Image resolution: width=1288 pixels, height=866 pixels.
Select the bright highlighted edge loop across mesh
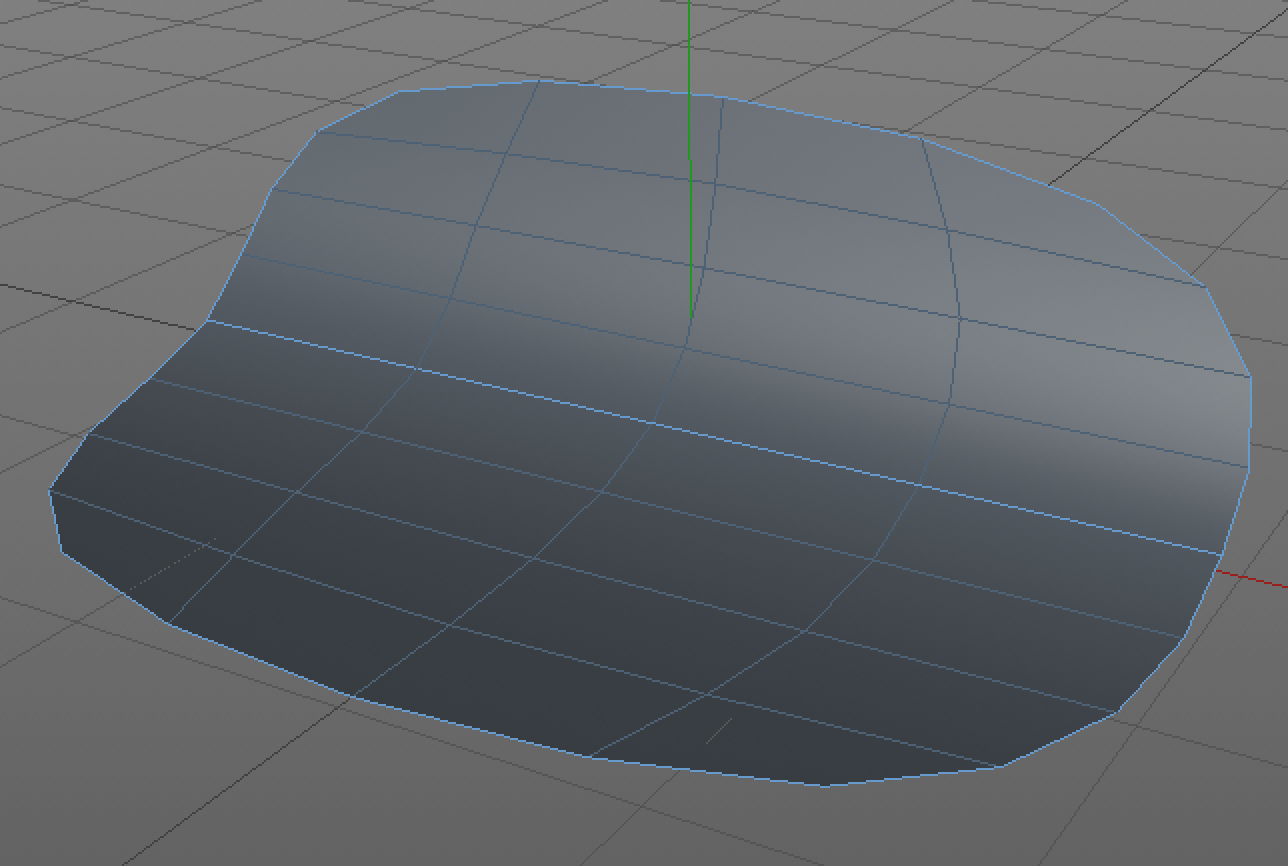714,437
